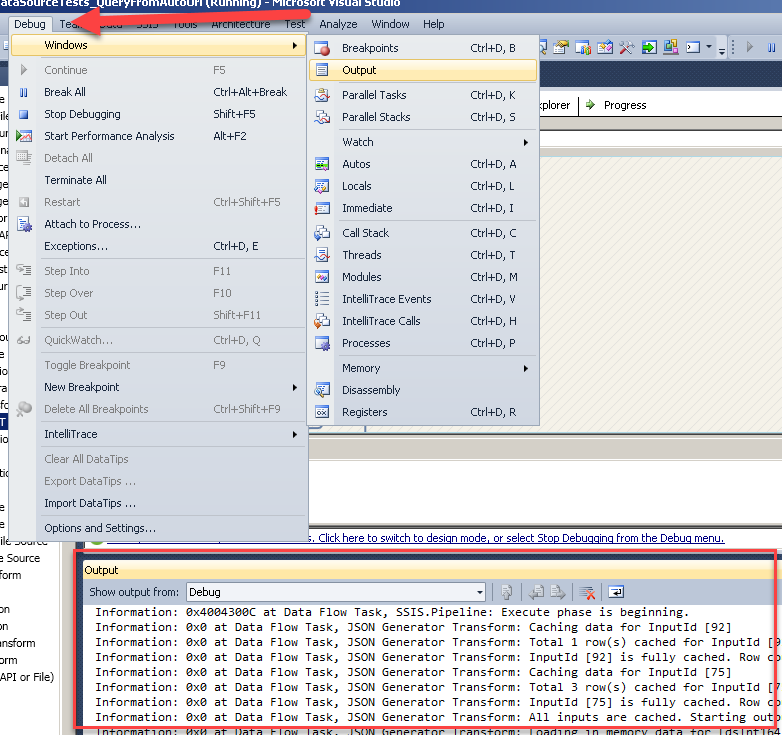Open the Registers window
The width and height of the screenshot is (782, 735).
click(423, 412)
